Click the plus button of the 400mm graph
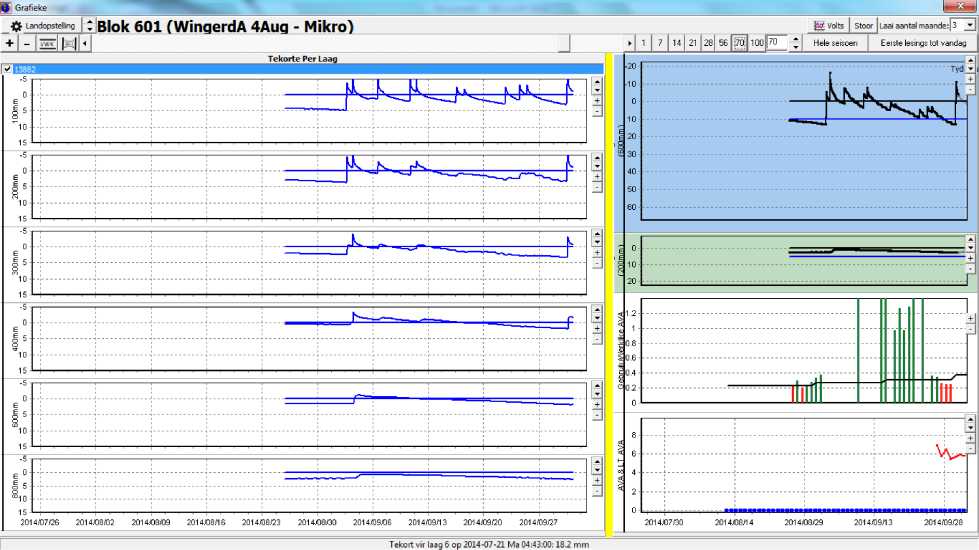This screenshot has height=550, width=979. (x=597, y=328)
